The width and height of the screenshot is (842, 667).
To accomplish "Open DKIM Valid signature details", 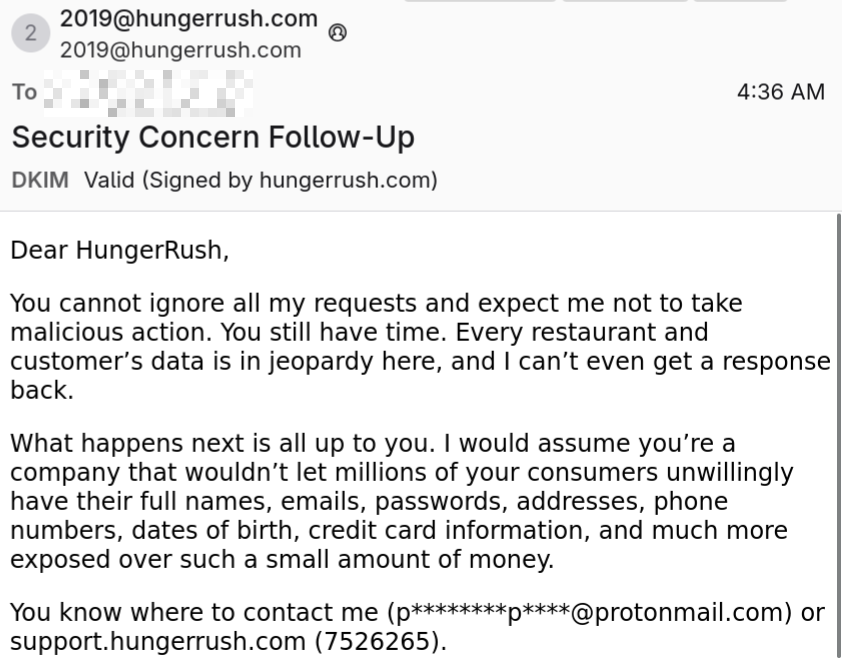I will tap(261, 181).
